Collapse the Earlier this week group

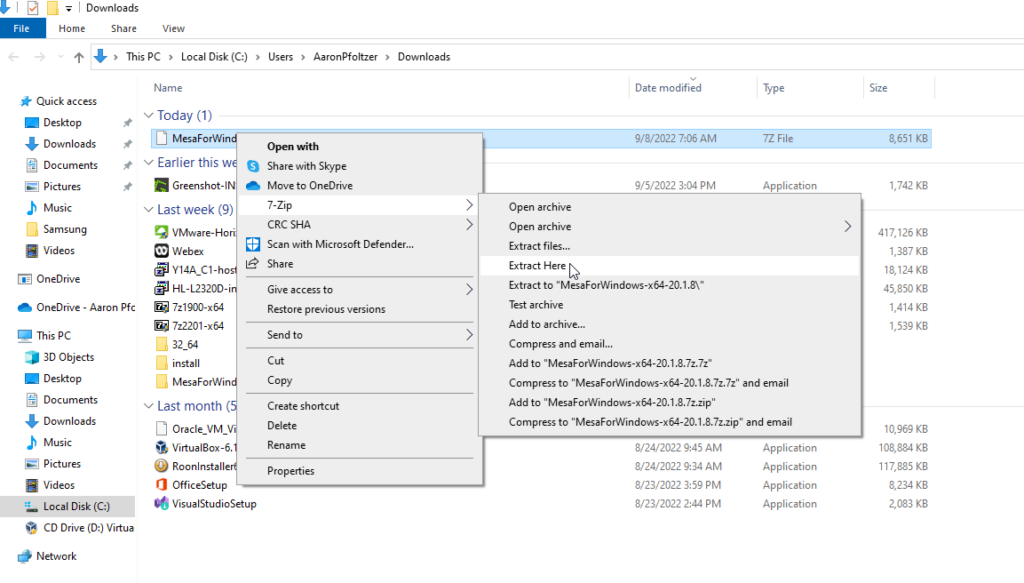[x=148, y=162]
